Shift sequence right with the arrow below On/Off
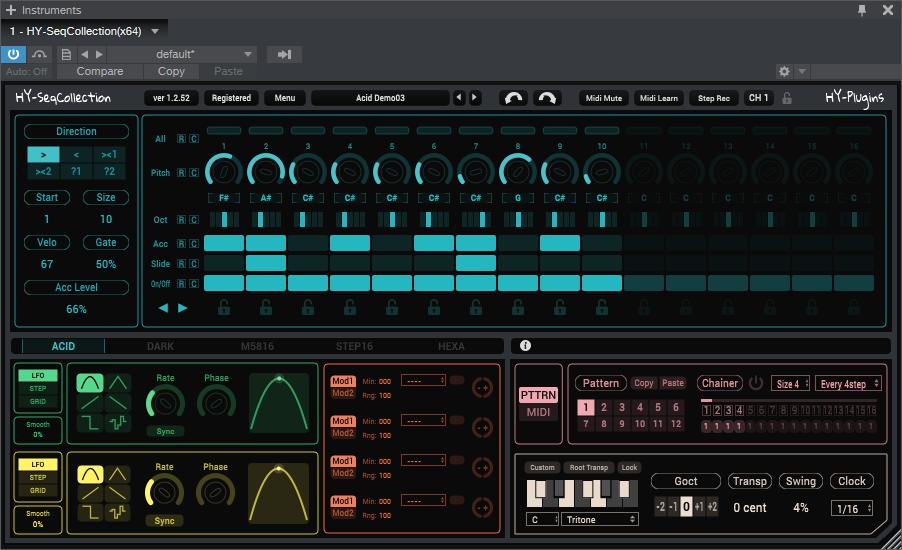The height and width of the screenshot is (550, 902). (182, 308)
